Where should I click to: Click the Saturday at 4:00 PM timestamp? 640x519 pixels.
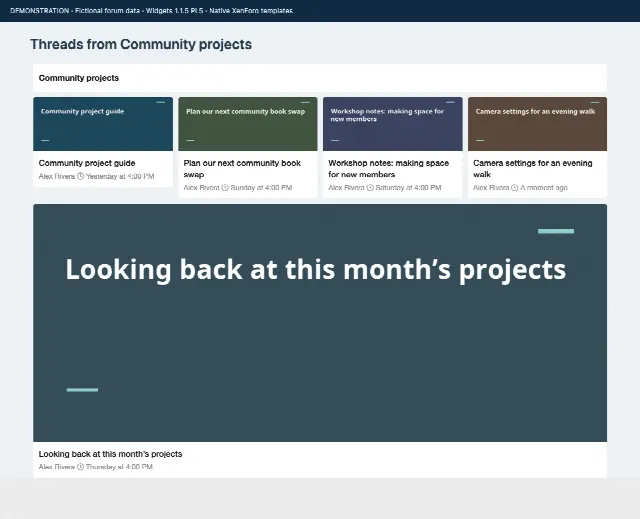[408, 188]
